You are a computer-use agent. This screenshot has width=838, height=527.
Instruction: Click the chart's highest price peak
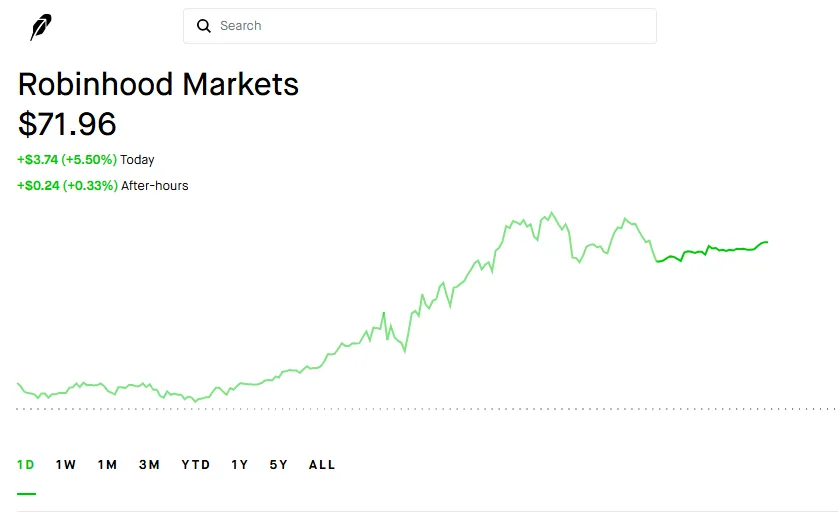pyautogui.click(x=552, y=213)
